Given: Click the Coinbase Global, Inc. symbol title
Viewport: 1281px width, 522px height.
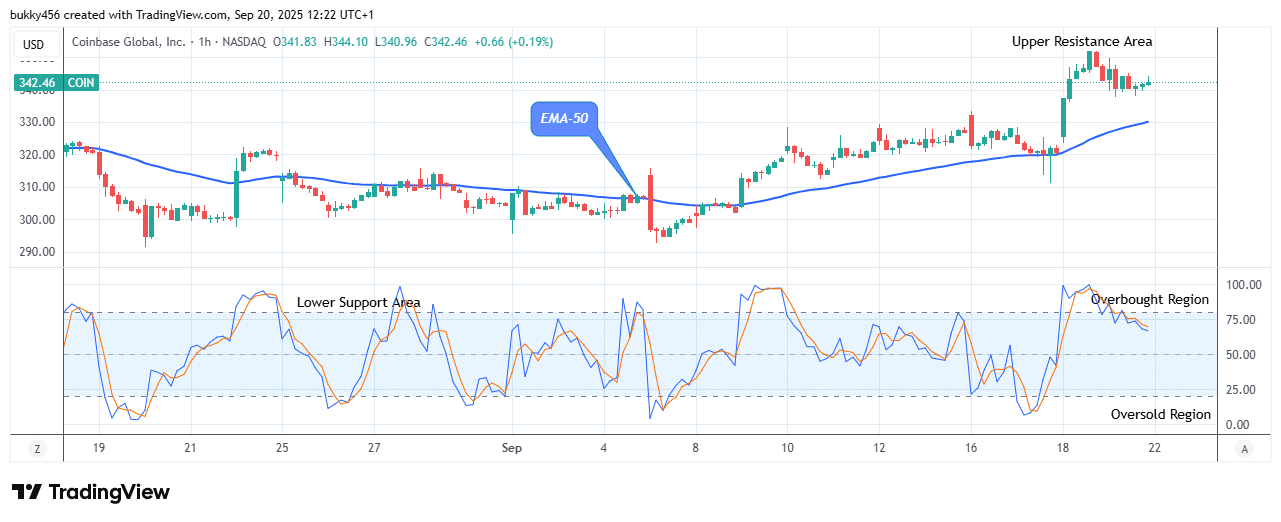Looking at the screenshot, I should pyautogui.click(x=128, y=42).
